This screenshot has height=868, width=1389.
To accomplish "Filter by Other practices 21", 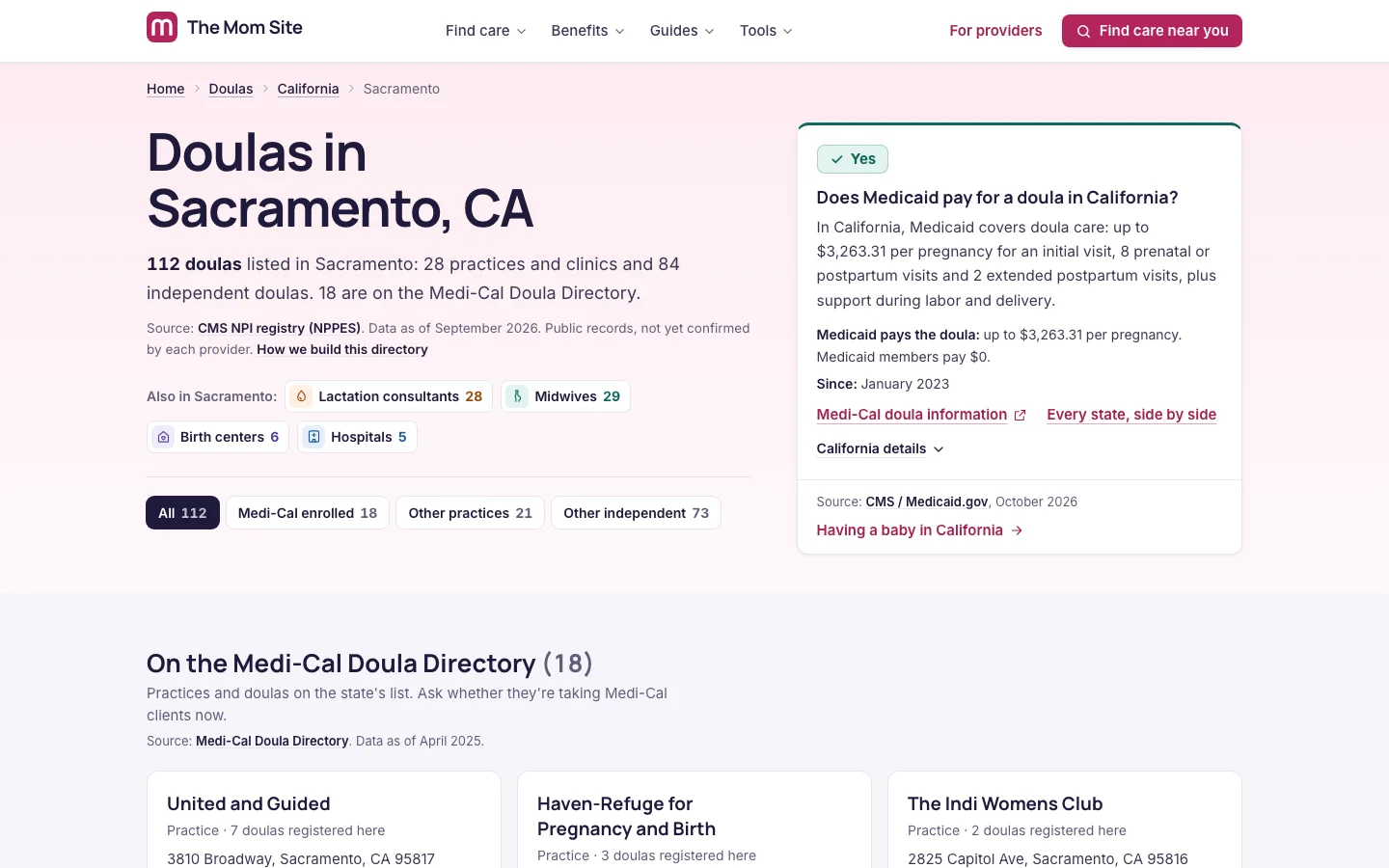I will pos(470,513).
